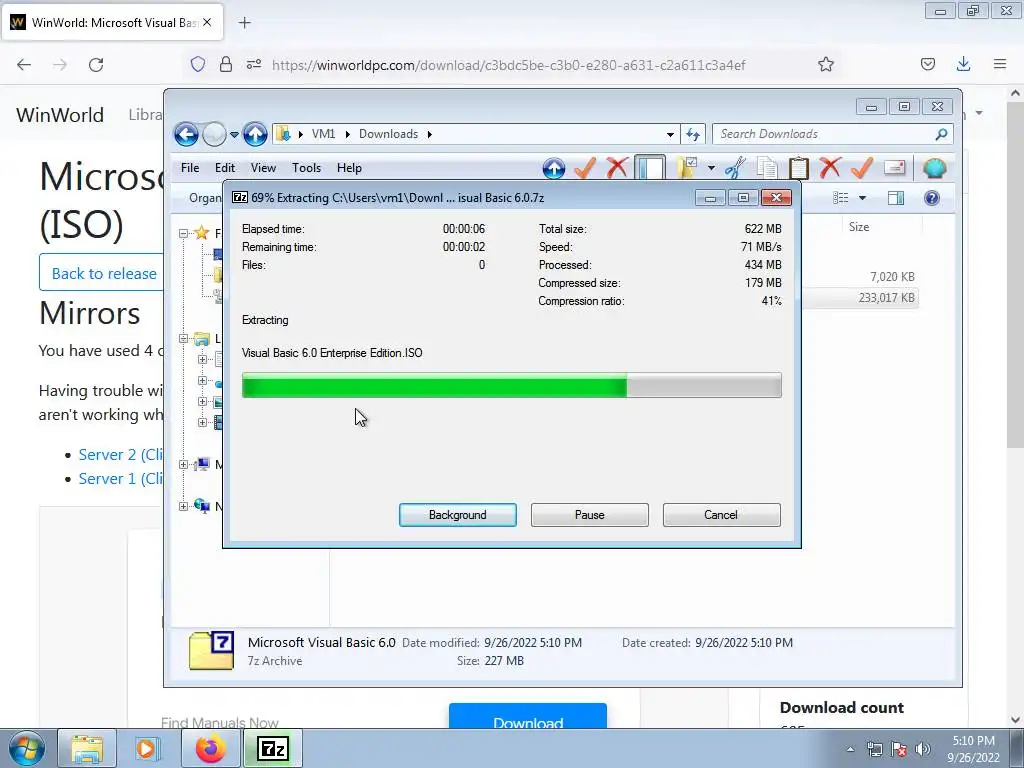Open Windows Explorer from the taskbar
1024x768 pixels.
(88, 748)
